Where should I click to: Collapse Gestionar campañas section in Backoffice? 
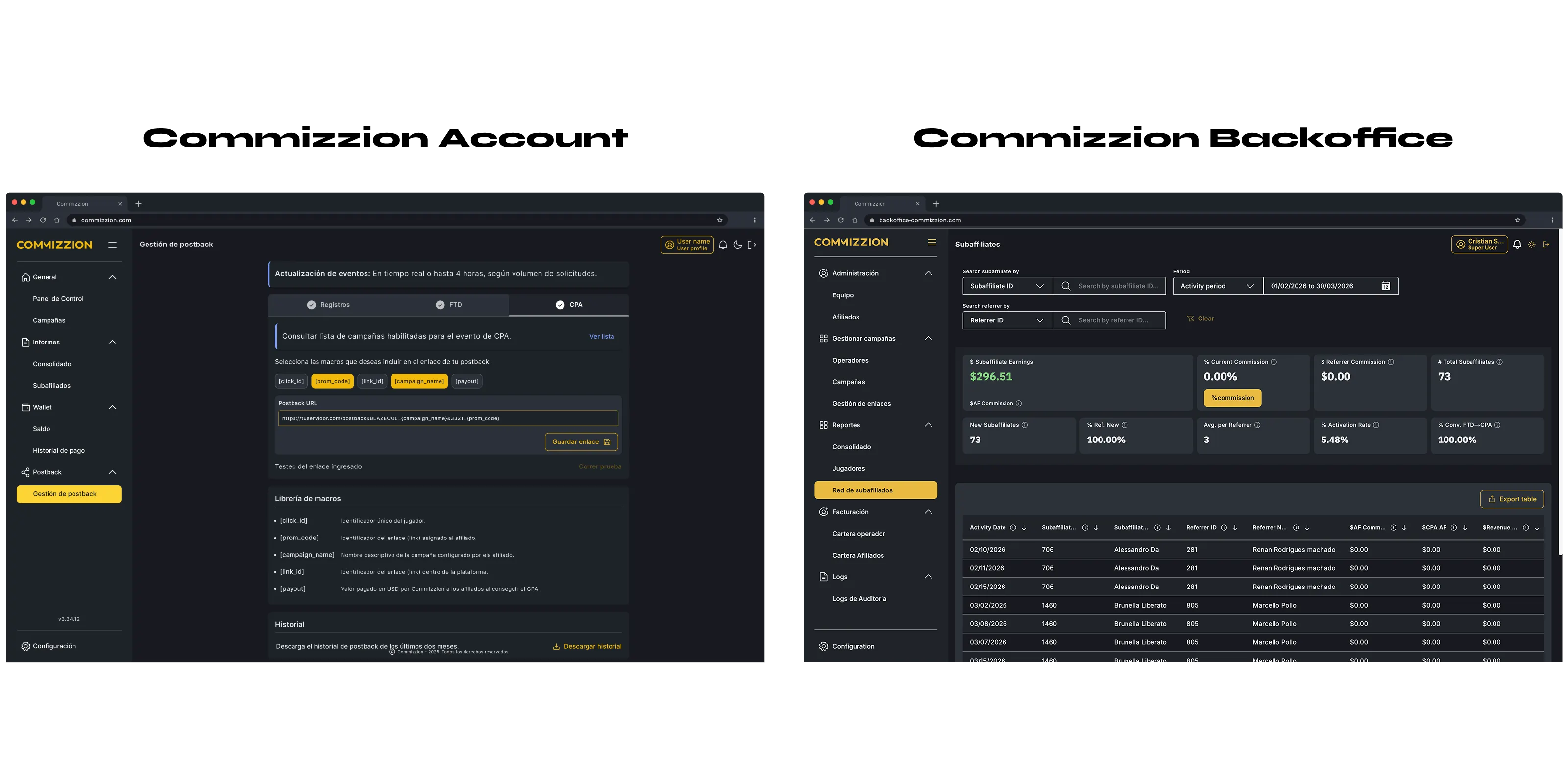point(928,339)
